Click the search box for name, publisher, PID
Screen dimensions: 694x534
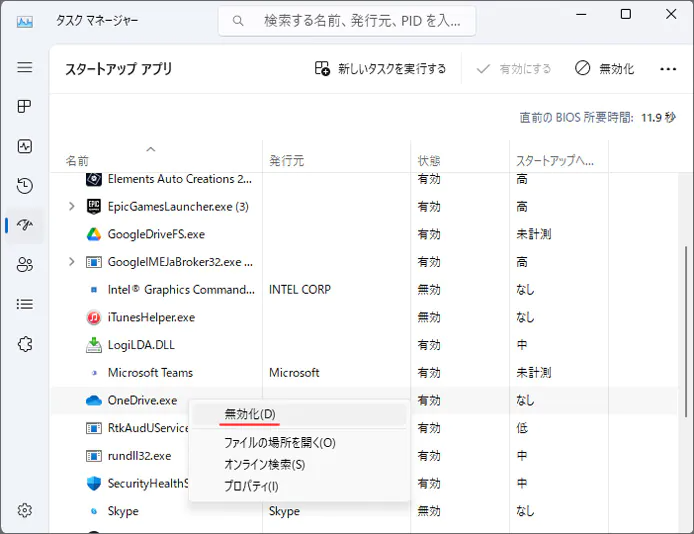point(348,20)
